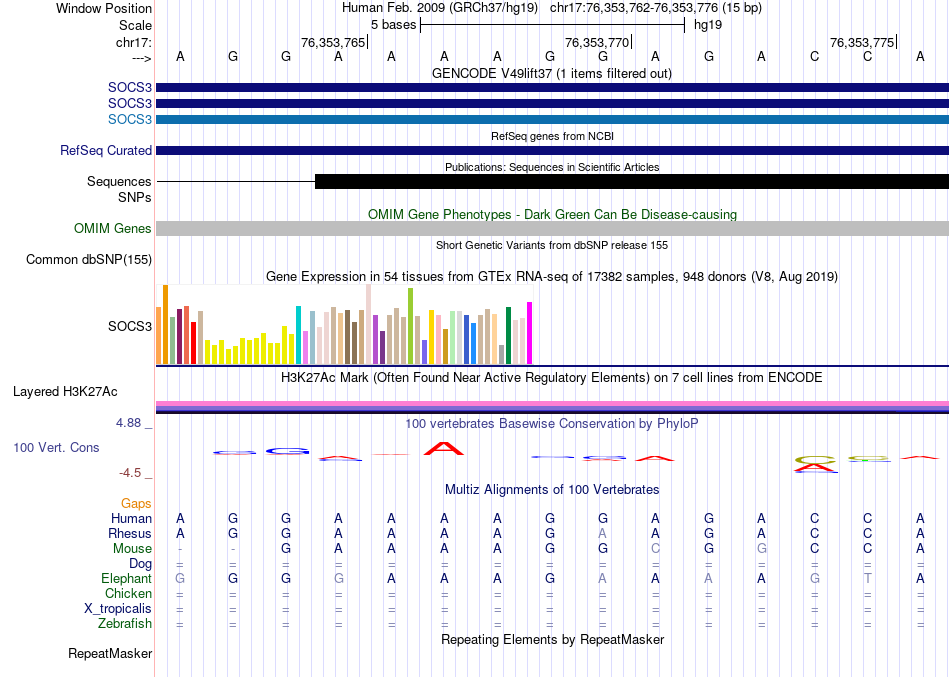Click the Dog alignment row label

(141, 564)
